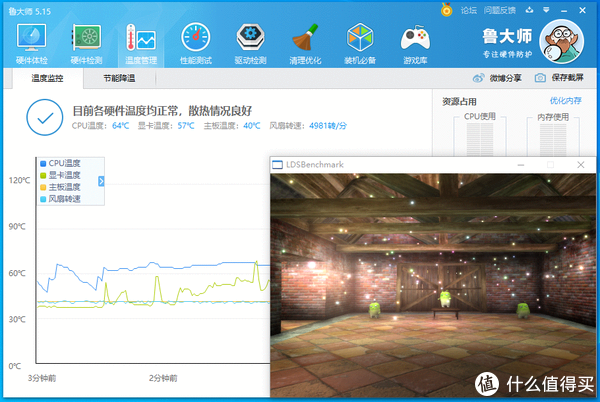Switch to 温度监控 tab
The width and height of the screenshot is (600, 402).
[47, 78]
